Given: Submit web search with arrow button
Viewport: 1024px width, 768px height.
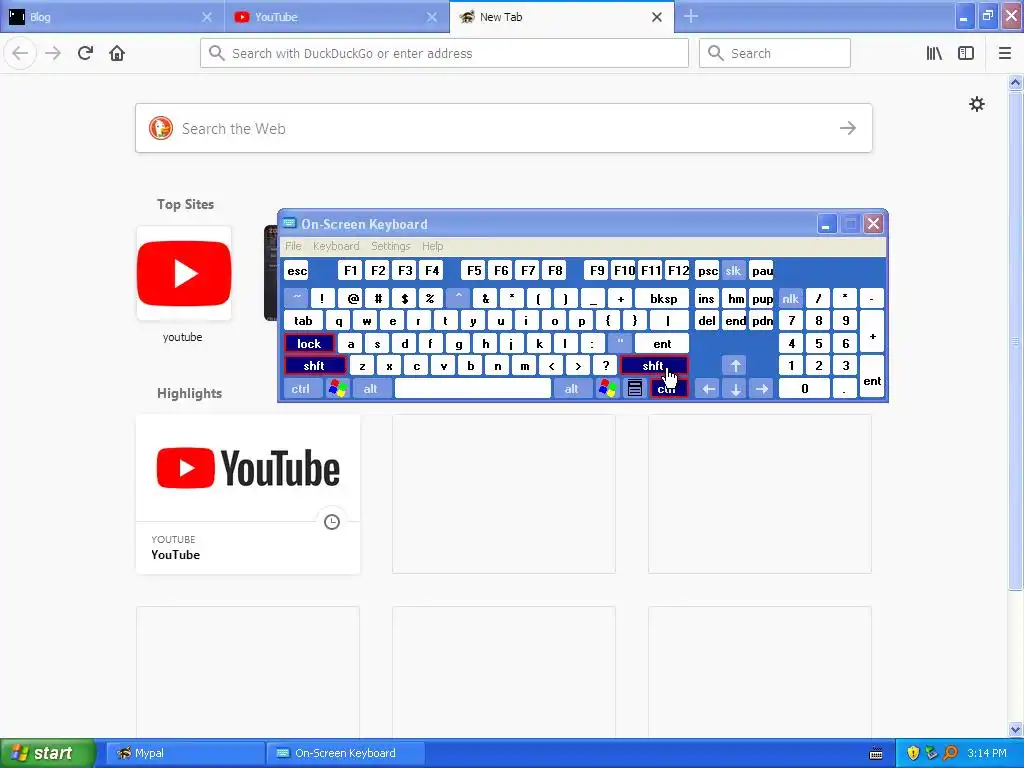Looking at the screenshot, I should [848, 128].
